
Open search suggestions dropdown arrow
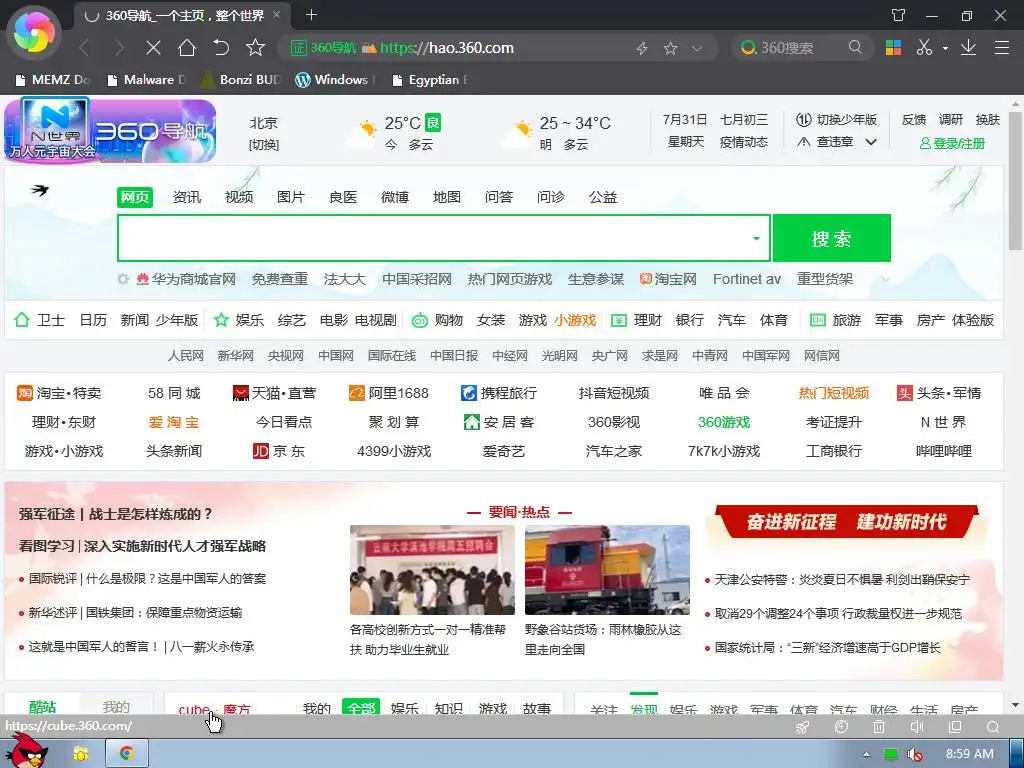coord(756,238)
